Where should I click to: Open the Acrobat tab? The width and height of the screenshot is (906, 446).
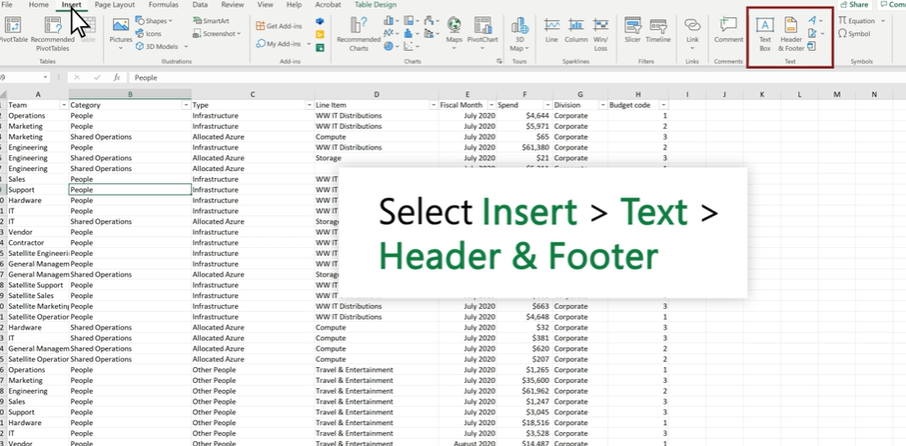[328, 5]
